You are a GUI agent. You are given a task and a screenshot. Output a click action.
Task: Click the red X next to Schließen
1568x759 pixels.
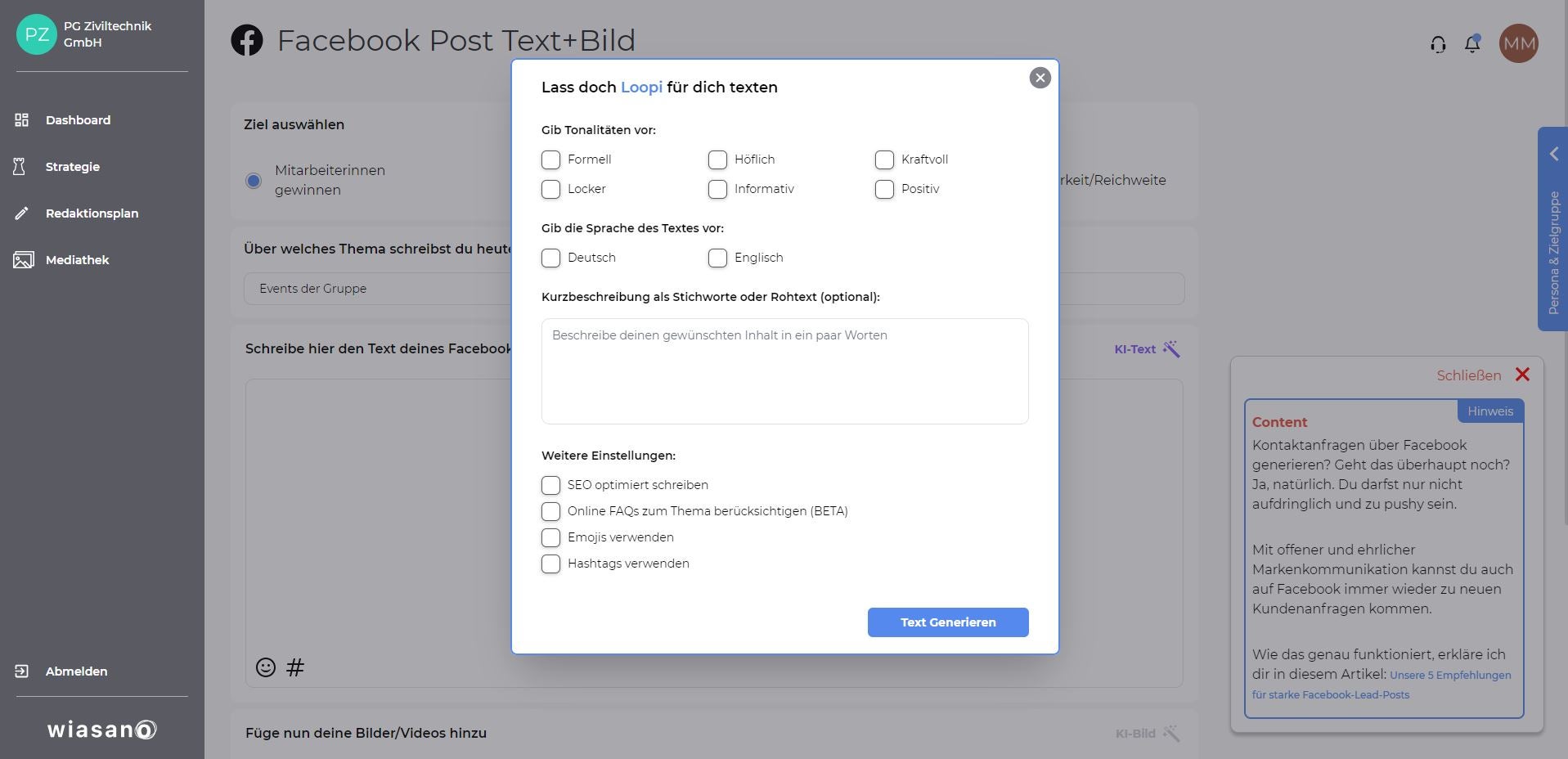tap(1522, 375)
